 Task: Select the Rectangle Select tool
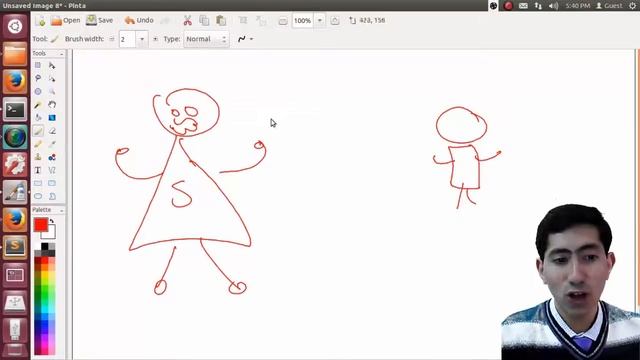38,65
